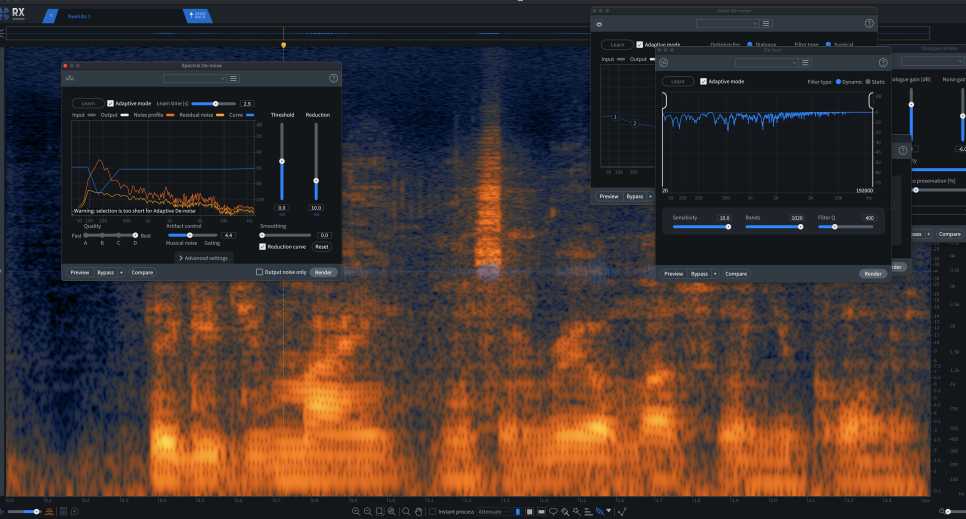The width and height of the screenshot is (966, 519).
Task: Open the Voice De-noise preset dropdown
Action: (728, 23)
